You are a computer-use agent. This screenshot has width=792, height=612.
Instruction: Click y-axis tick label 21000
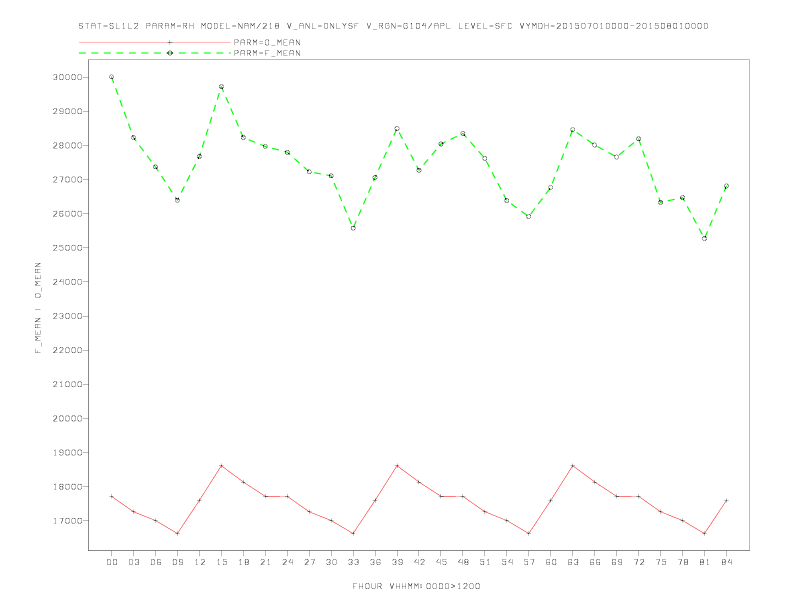coord(67,384)
